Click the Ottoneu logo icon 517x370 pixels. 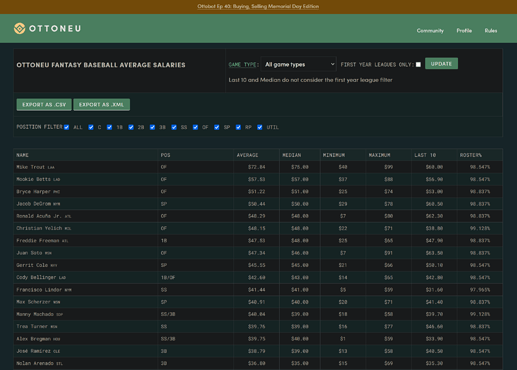(x=19, y=29)
